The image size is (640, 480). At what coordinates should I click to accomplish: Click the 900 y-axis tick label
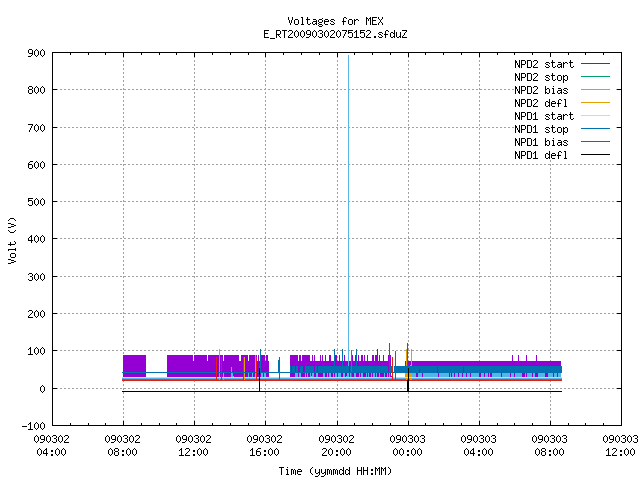click(x=36, y=53)
